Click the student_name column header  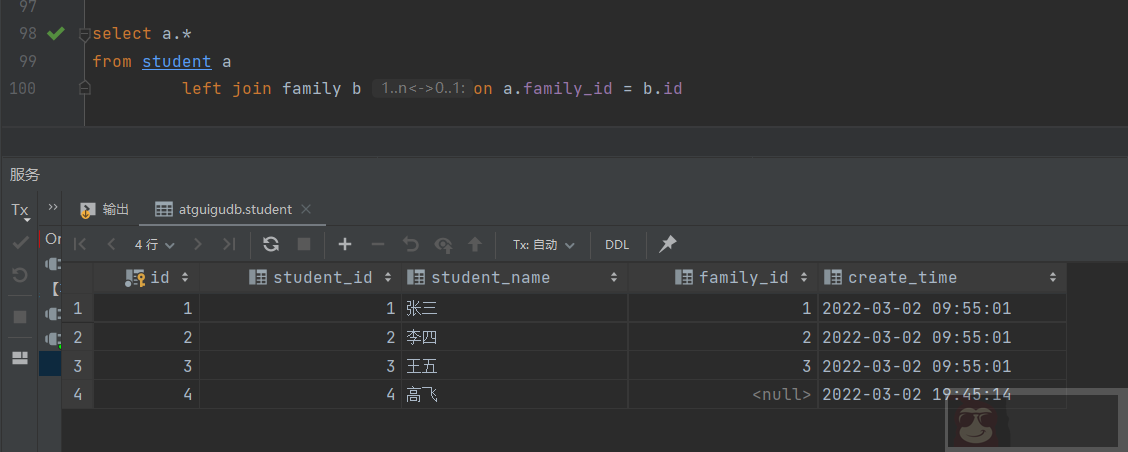click(514, 278)
